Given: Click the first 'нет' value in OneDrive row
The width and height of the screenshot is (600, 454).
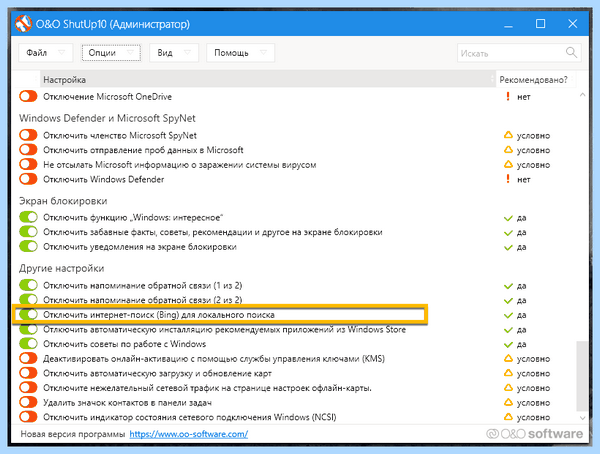Looking at the screenshot, I should pyautogui.click(x=523, y=97).
